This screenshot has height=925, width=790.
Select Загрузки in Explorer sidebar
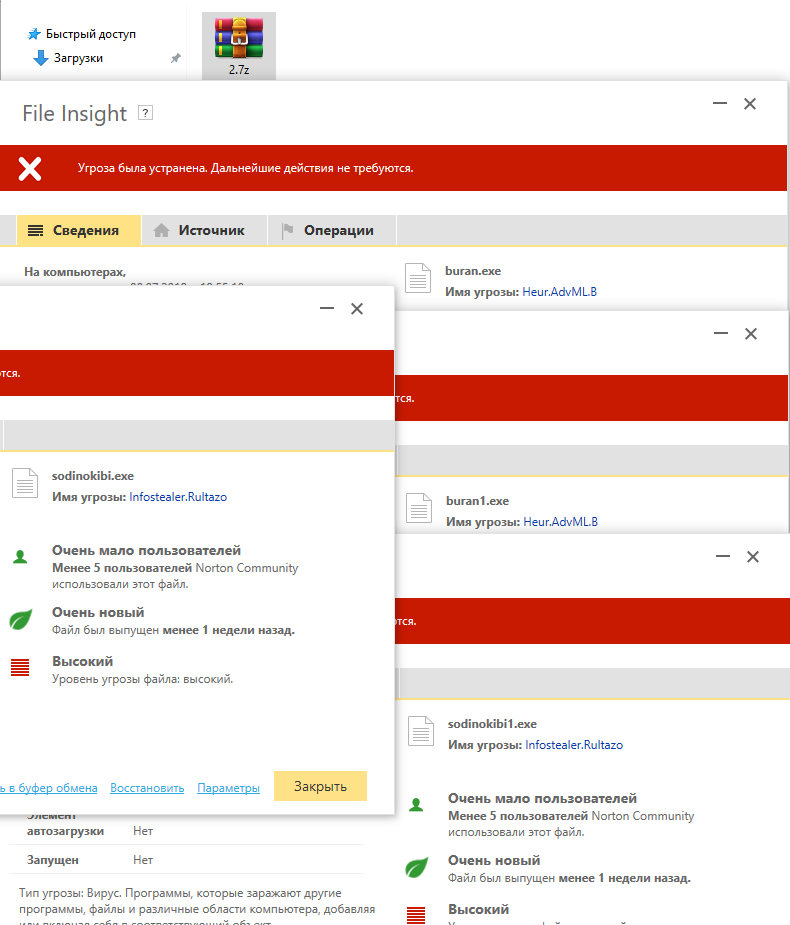(78, 58)
